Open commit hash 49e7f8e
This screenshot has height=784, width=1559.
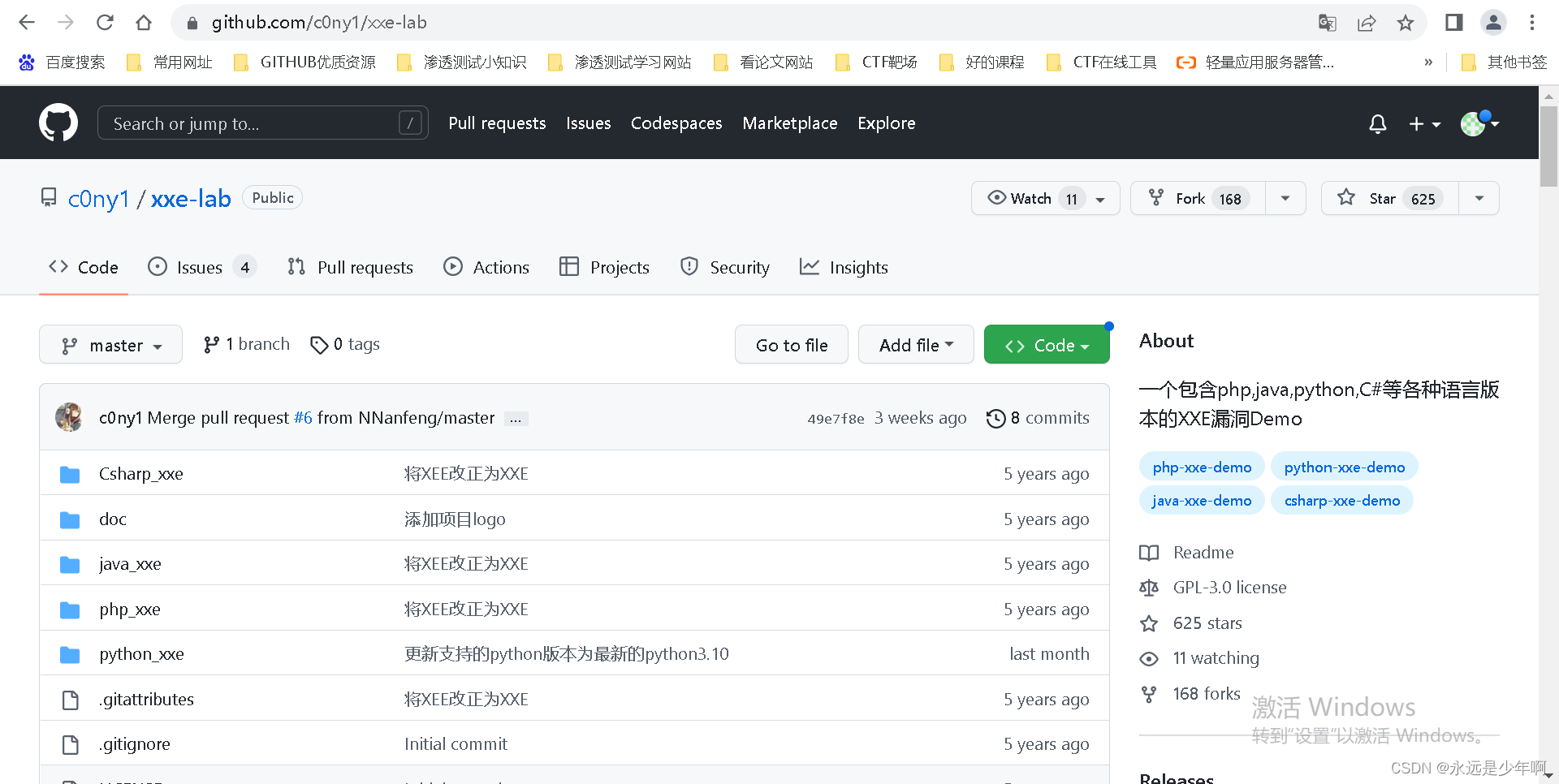[836, 419]
